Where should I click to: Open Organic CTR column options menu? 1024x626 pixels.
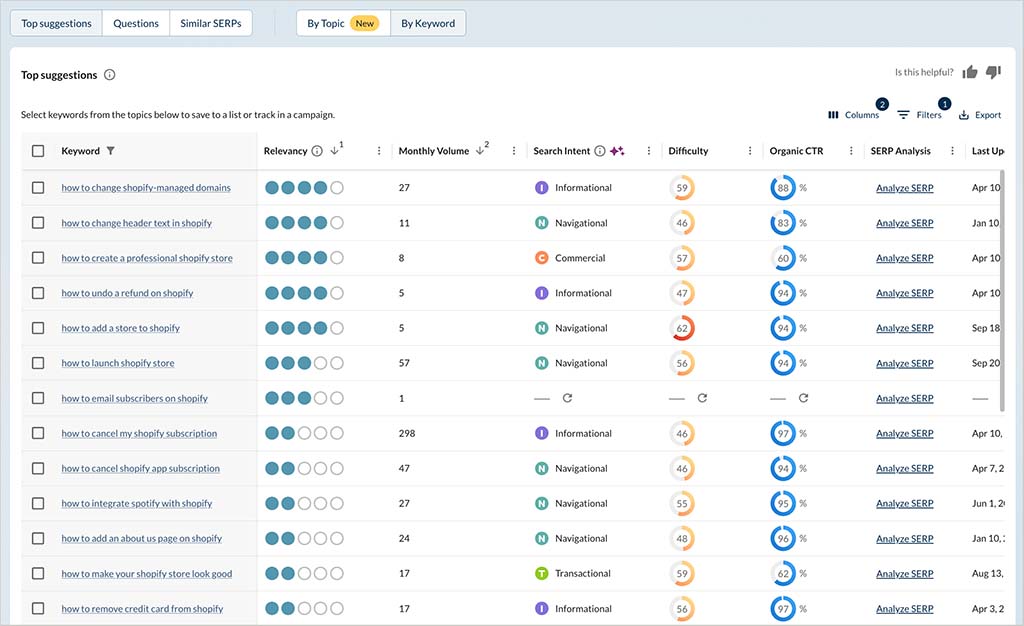pos(851,151)
